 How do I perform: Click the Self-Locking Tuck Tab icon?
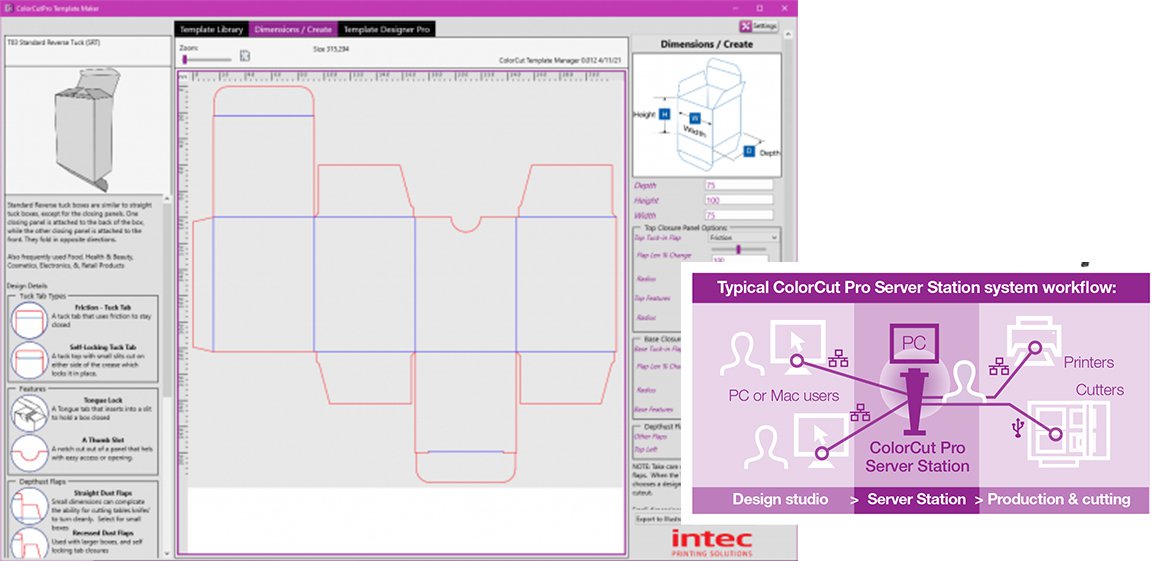click(x=30, y=360)
